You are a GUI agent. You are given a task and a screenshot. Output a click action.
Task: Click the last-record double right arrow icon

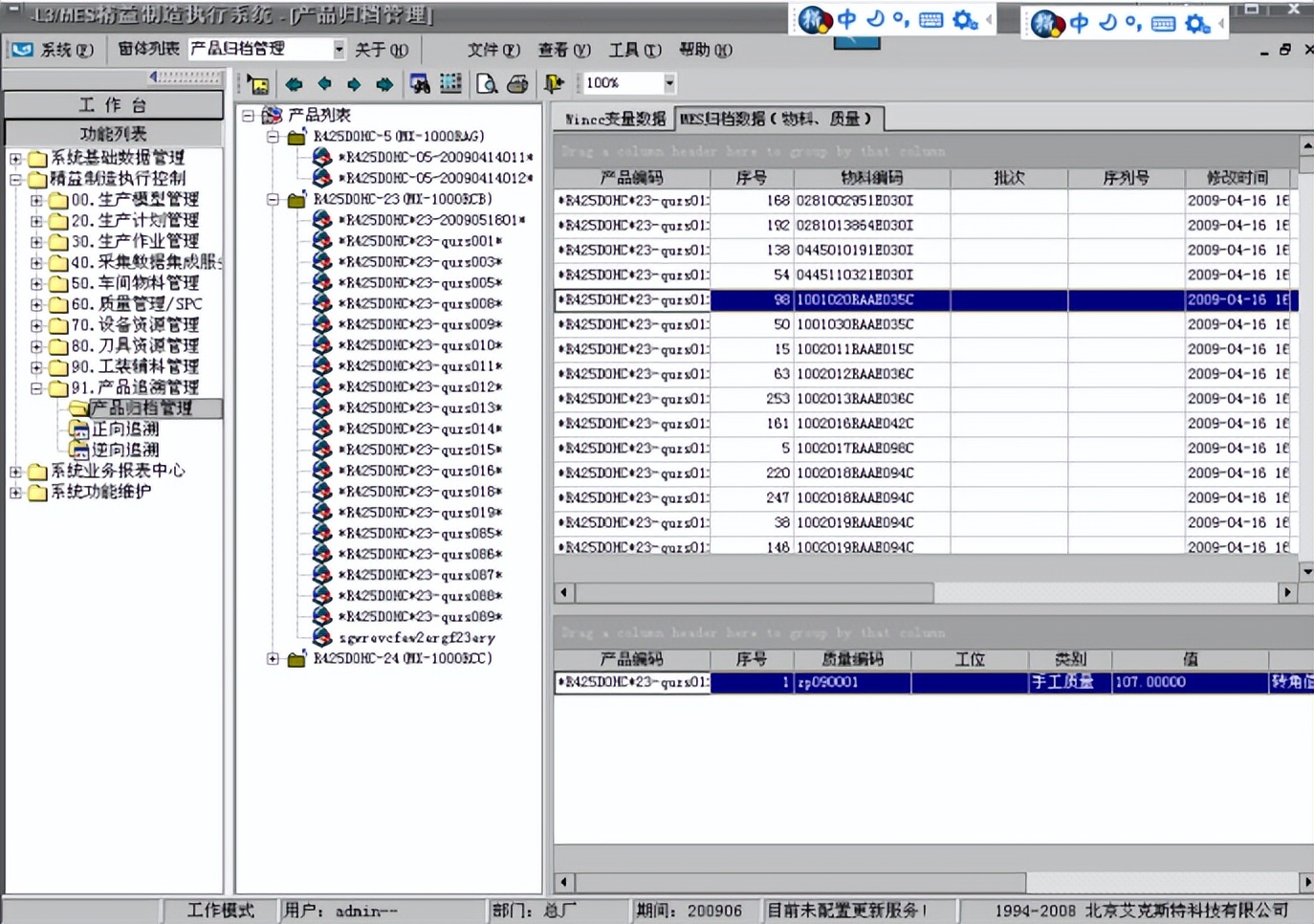click(384, 84)
